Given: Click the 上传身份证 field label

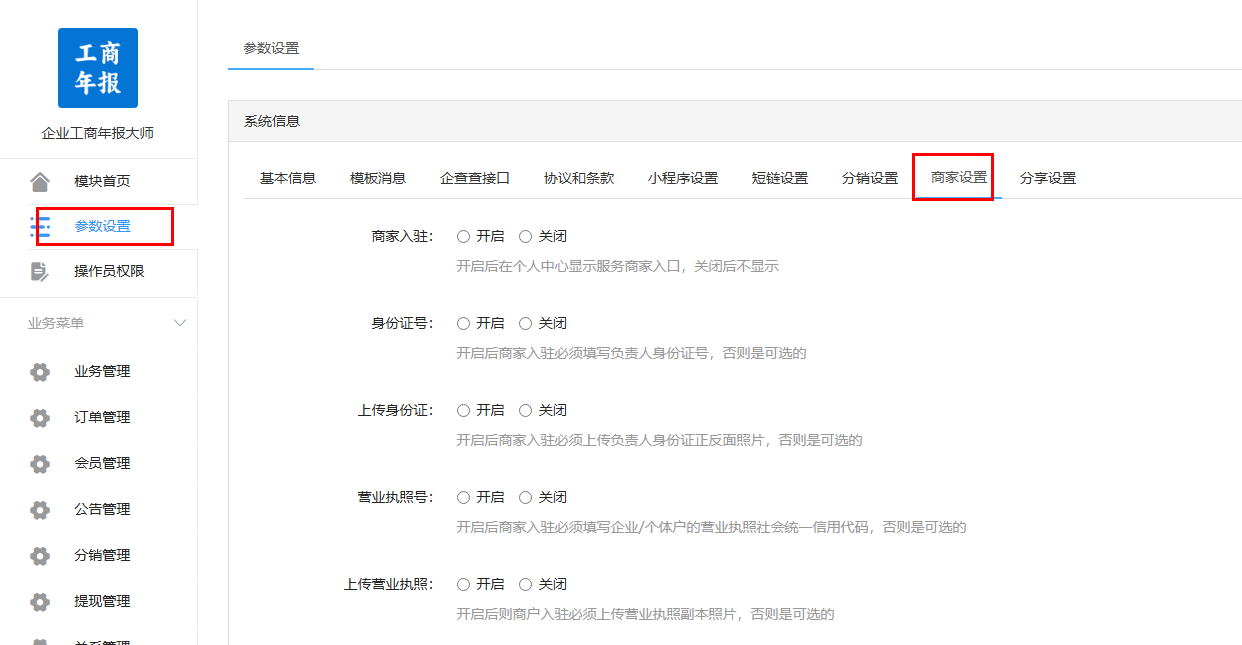Looking at the screenshot, I should pos(395,411).
